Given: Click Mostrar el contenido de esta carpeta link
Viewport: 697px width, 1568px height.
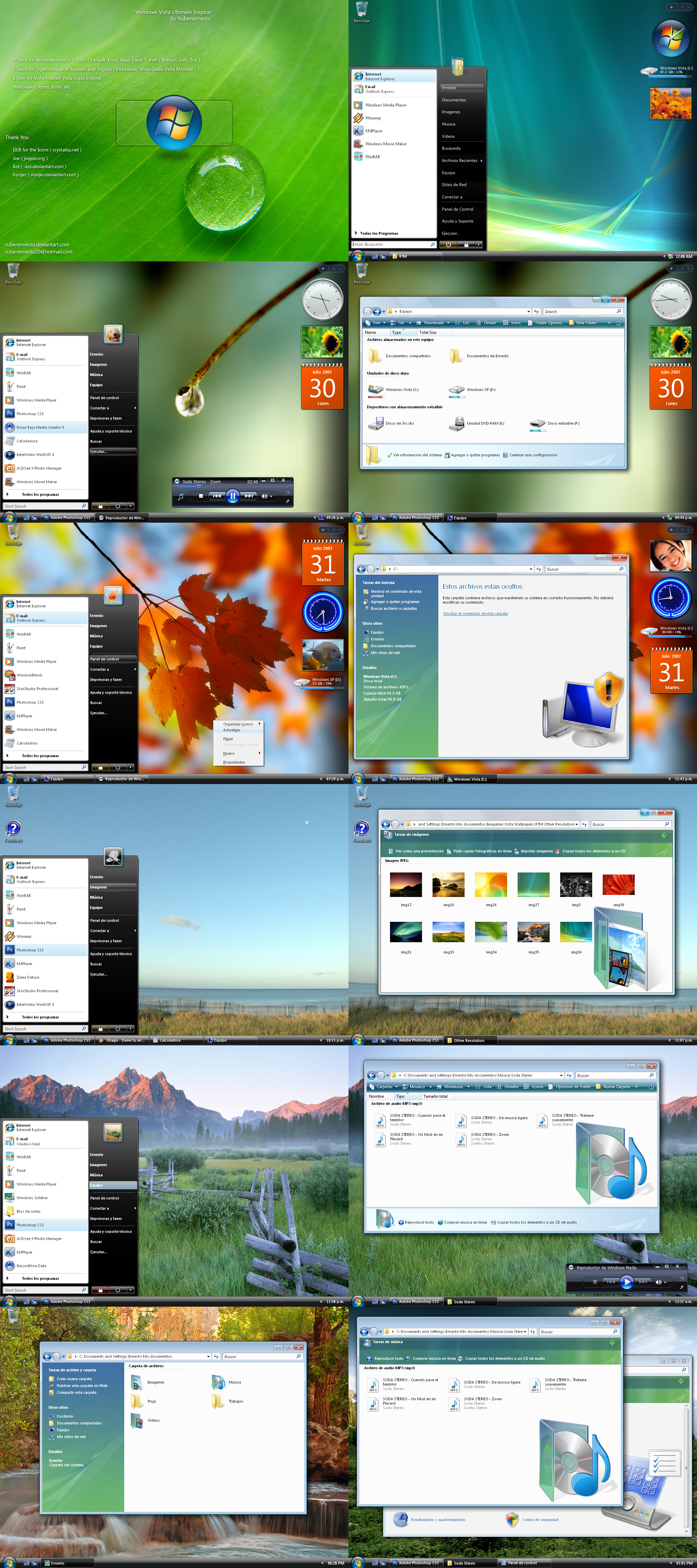Looking at the screenshot, I should tap(475, 614).
